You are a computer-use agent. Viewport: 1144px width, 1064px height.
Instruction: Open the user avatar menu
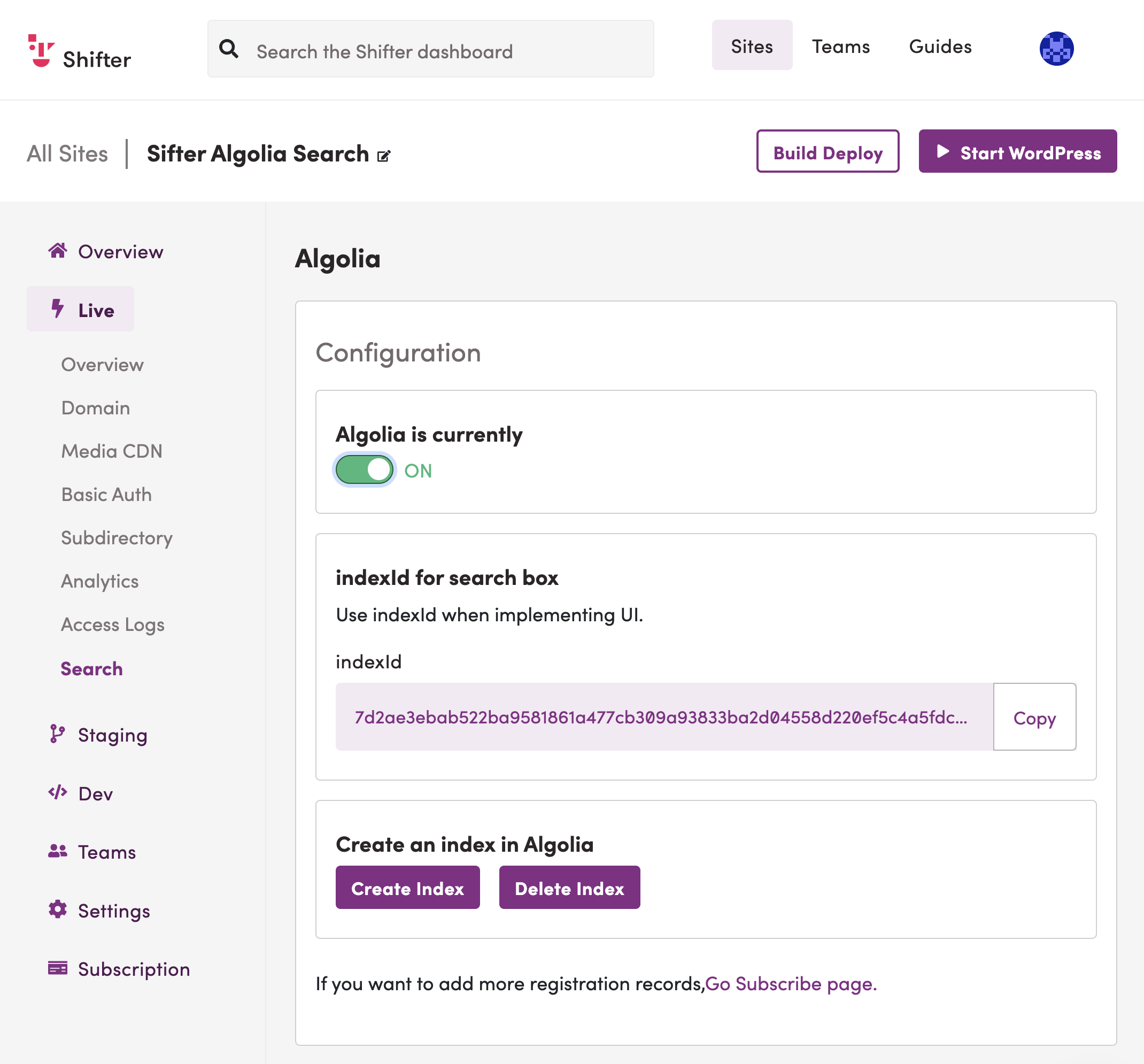pos(1056,49)
